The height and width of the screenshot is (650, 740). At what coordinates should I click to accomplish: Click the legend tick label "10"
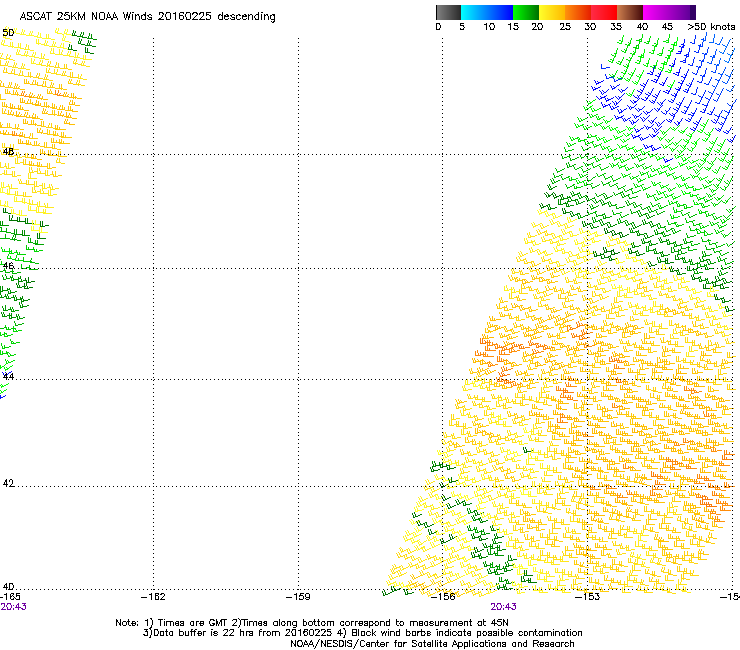click(489, 27)
